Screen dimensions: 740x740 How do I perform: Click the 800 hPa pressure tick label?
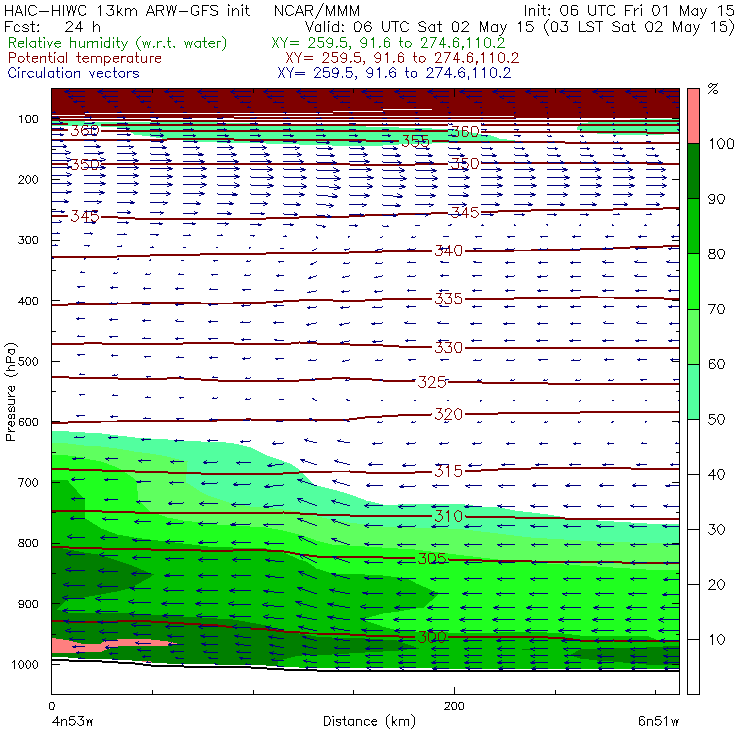pyautogui.click(x=28, y=543)
